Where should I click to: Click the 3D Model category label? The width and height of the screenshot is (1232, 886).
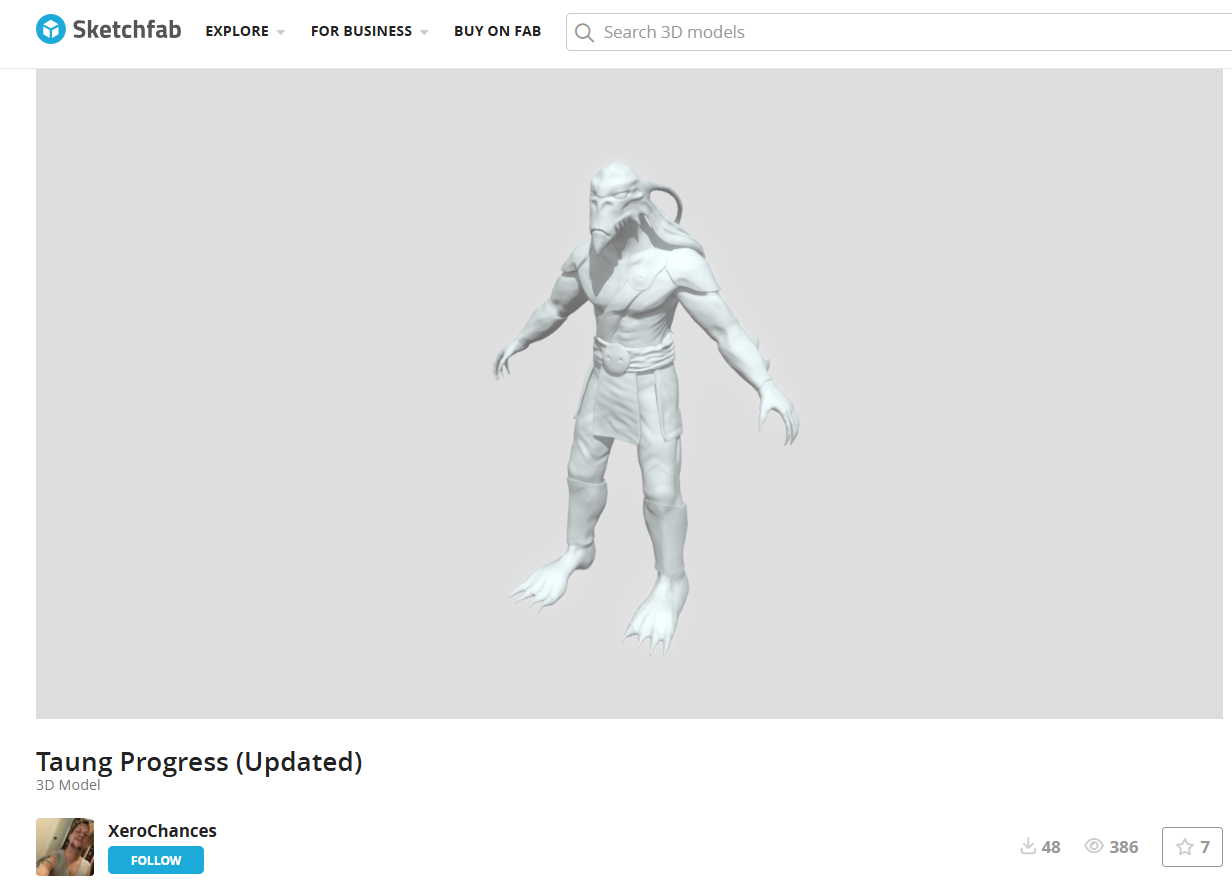pos(68,785)
